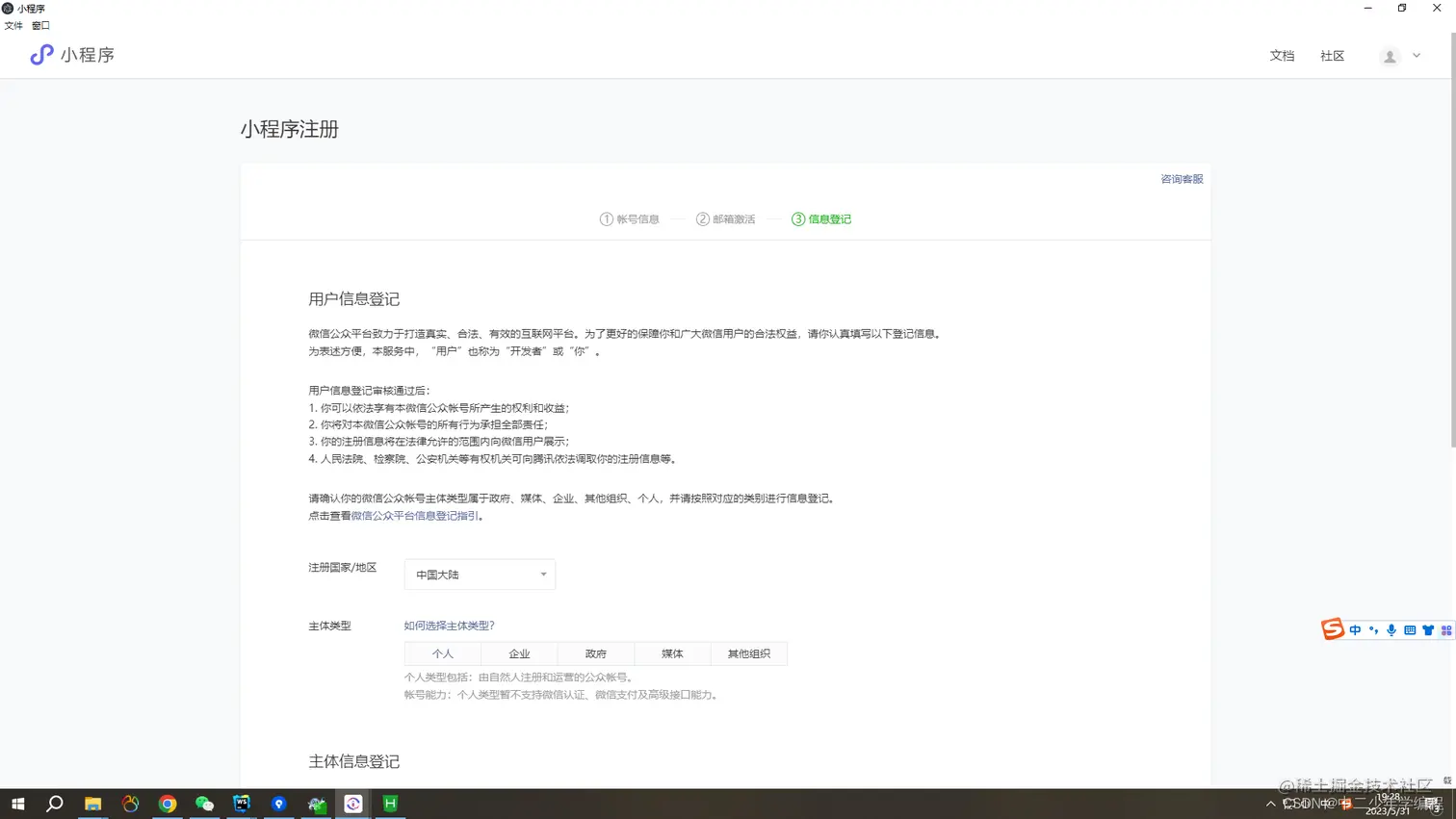Open the gear-and-wrench taskbar app
This screenshot has height=819, width=1456.
tap(316, 804)
